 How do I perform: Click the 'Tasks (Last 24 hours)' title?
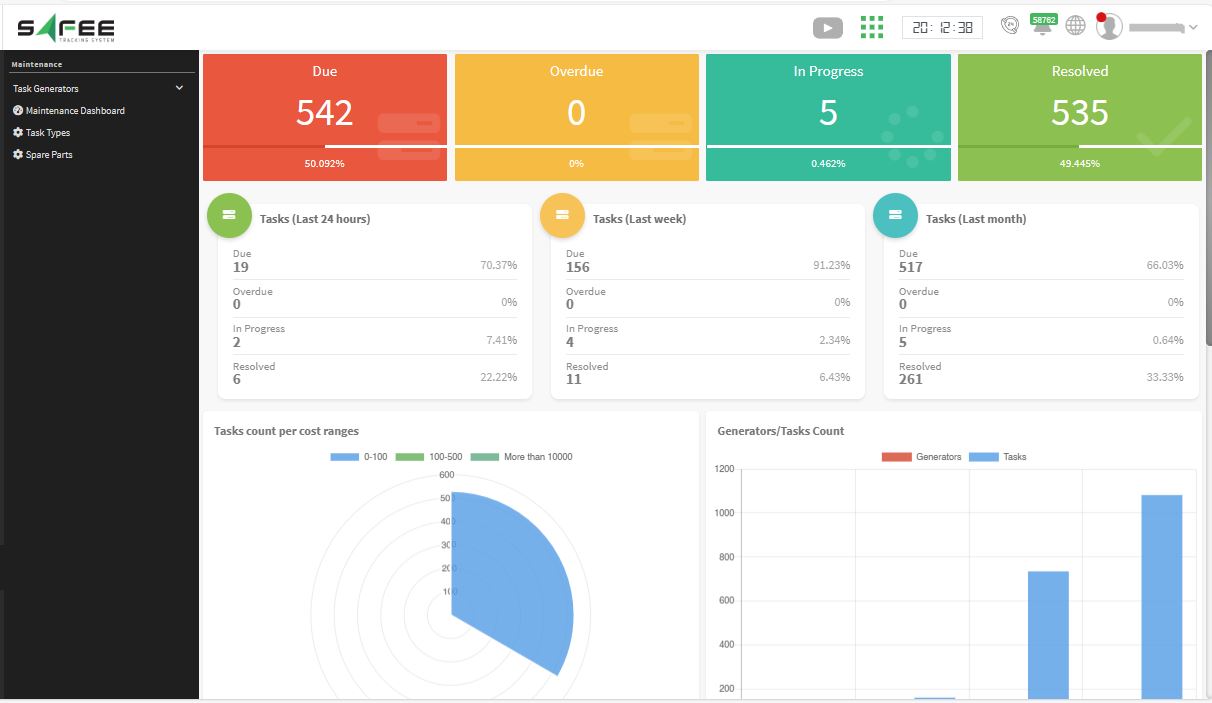click(315, 219)
